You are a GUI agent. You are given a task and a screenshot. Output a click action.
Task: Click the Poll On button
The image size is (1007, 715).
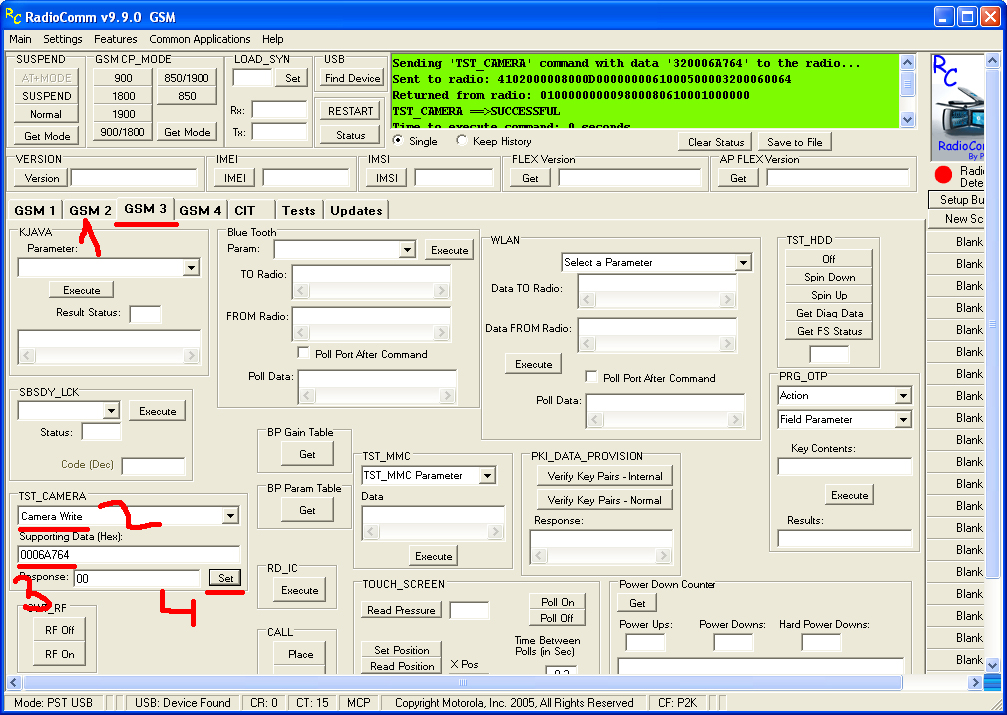557,602
